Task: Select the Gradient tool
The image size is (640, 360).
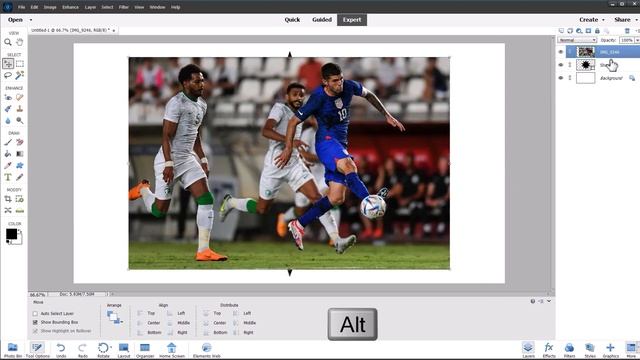Action: click(20, 154)
